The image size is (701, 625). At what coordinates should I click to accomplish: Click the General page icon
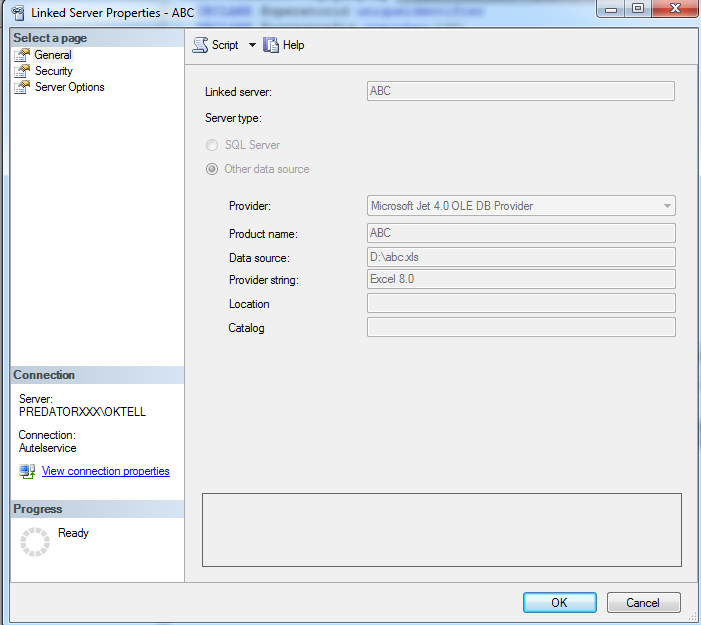click(x=23, y=55)
